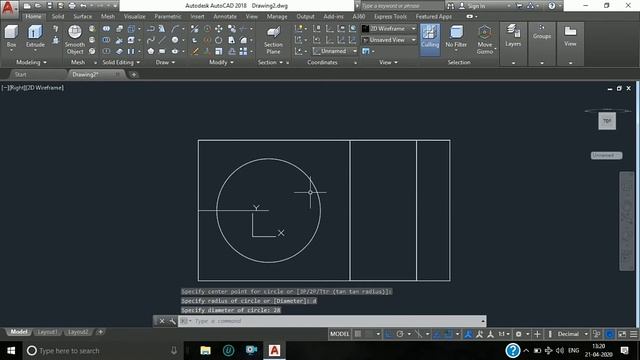Screen dimensions: 640x360
Task: Click the Undo arrow in quick access toolbar
Action: 83,6
